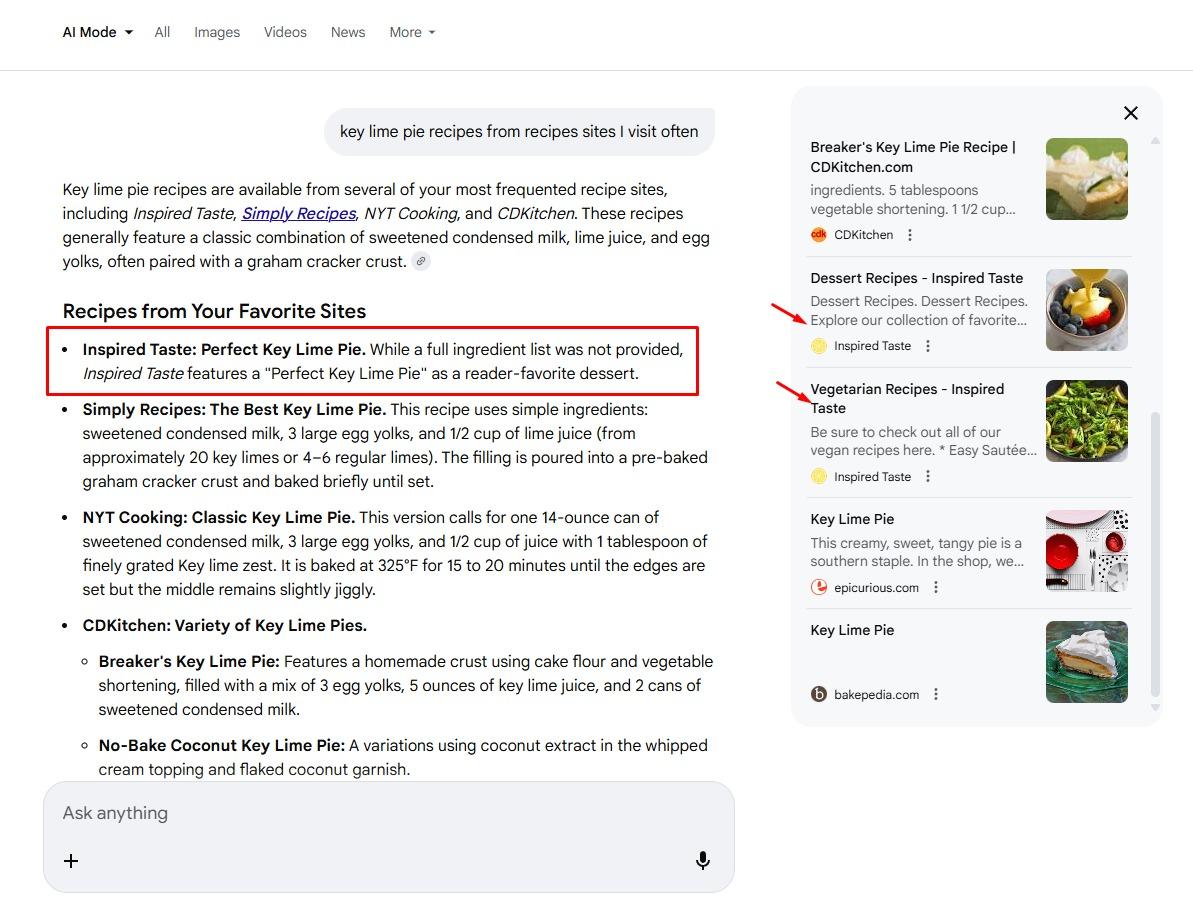This screenshot has height=918, width=1193.
Task: Click the plus icon to add attachment
Action: (x=71, y=861)
